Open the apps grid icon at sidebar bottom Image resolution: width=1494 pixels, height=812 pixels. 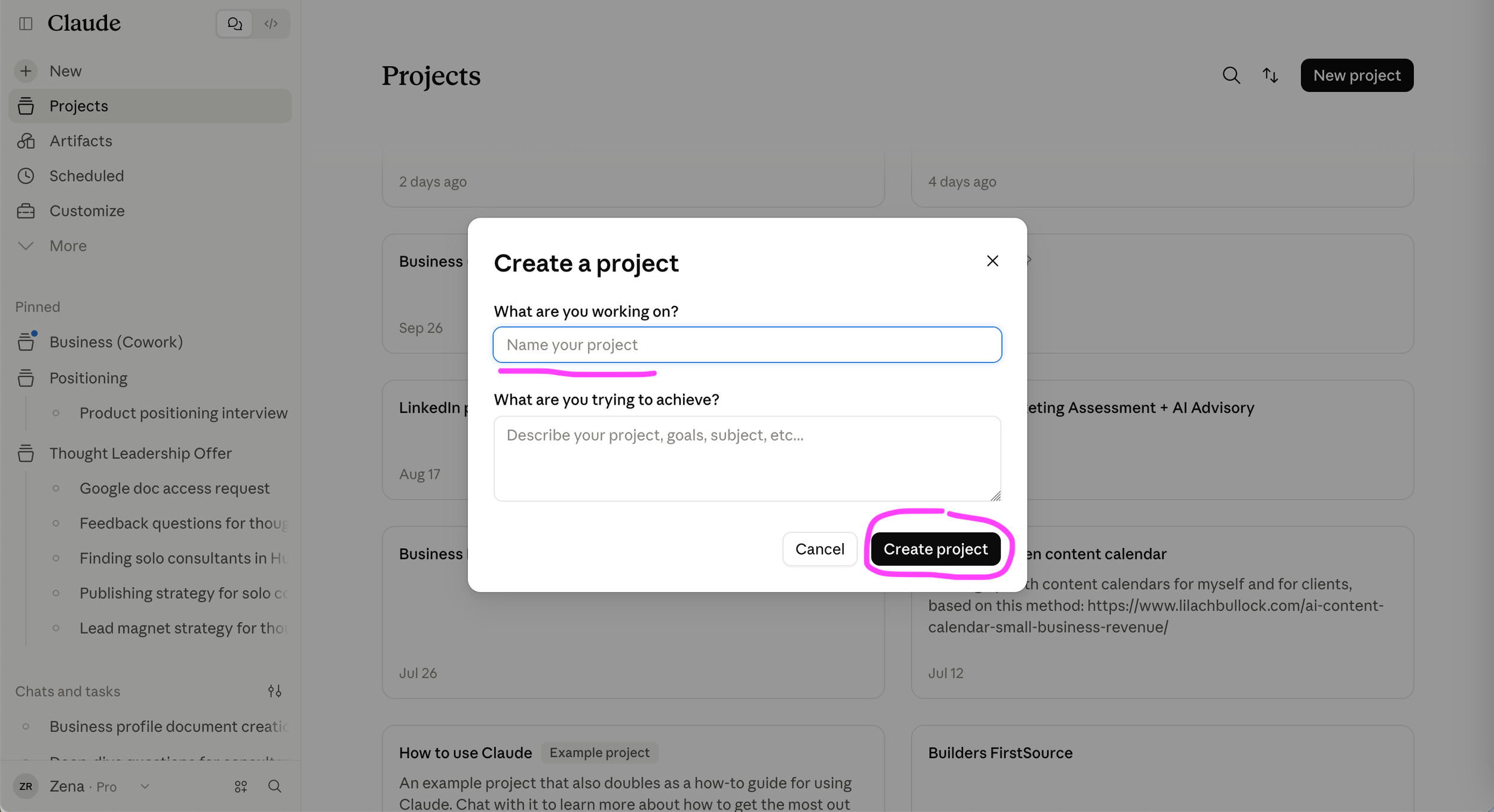pyautogui.click(x=241, y=786)
